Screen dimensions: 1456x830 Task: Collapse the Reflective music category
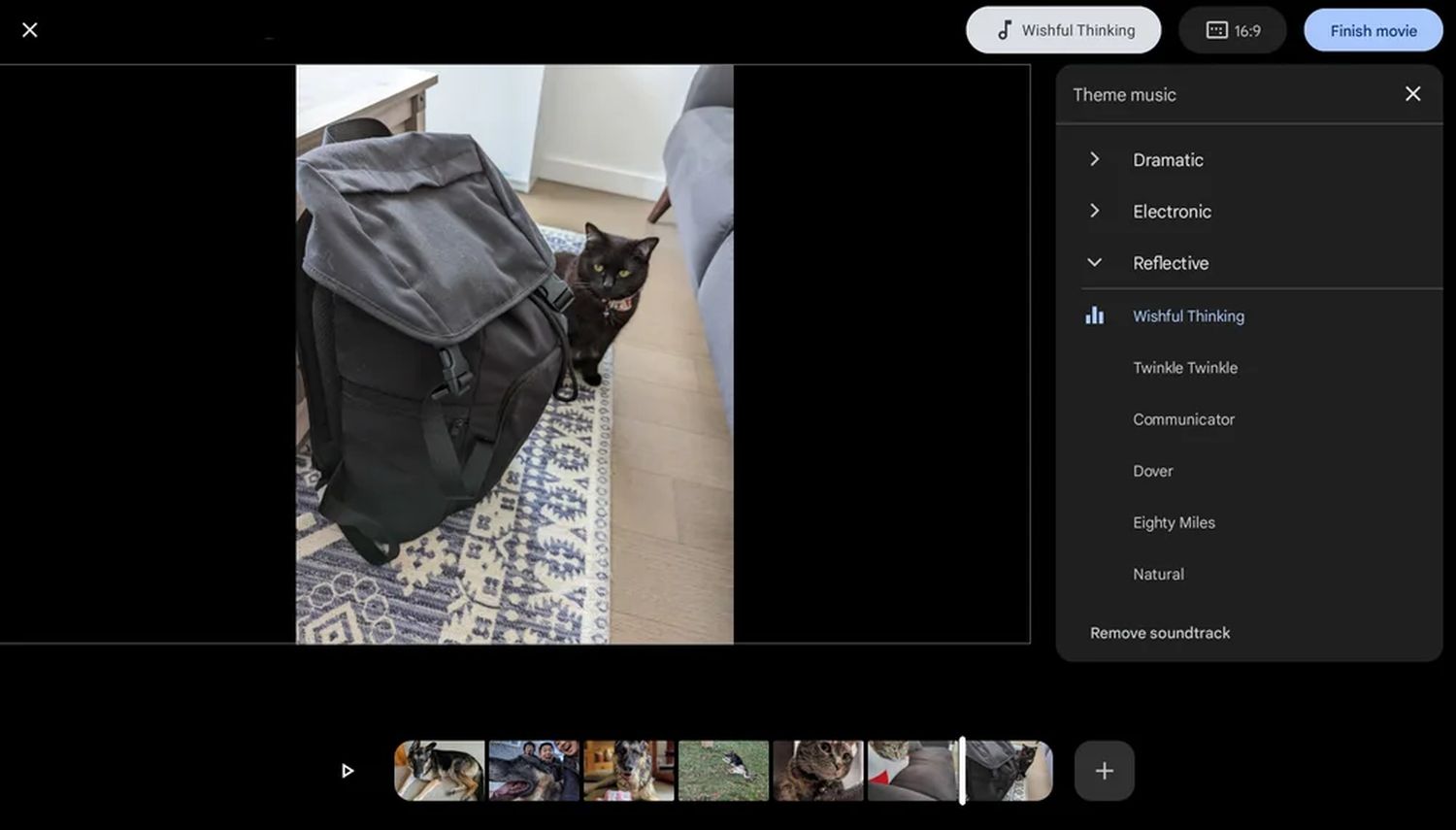click(1170, 263)
